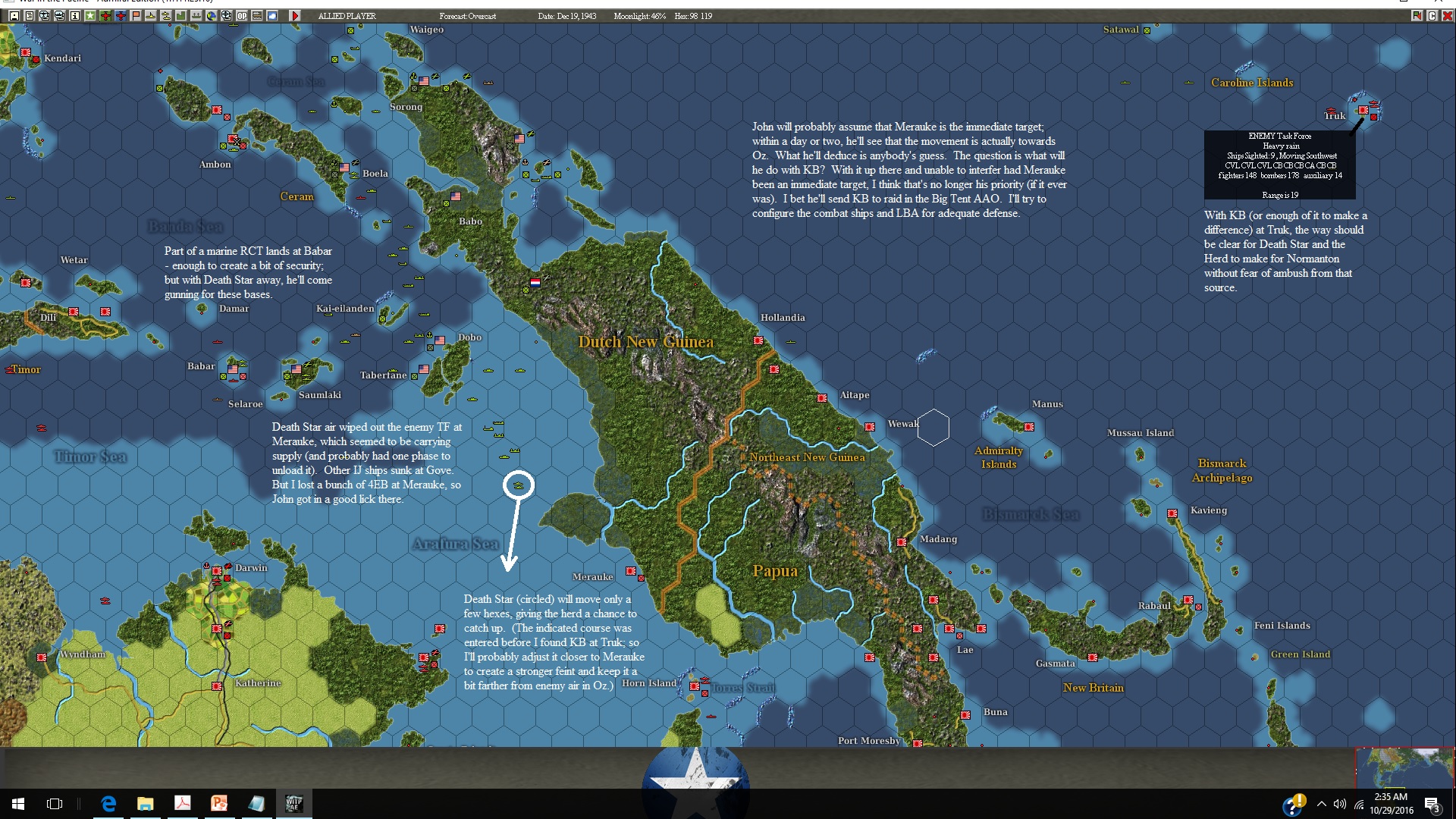Viewport: 1456px width, 819px height.
Task: Click the red plane on green icon
Action: coord(105,15)
